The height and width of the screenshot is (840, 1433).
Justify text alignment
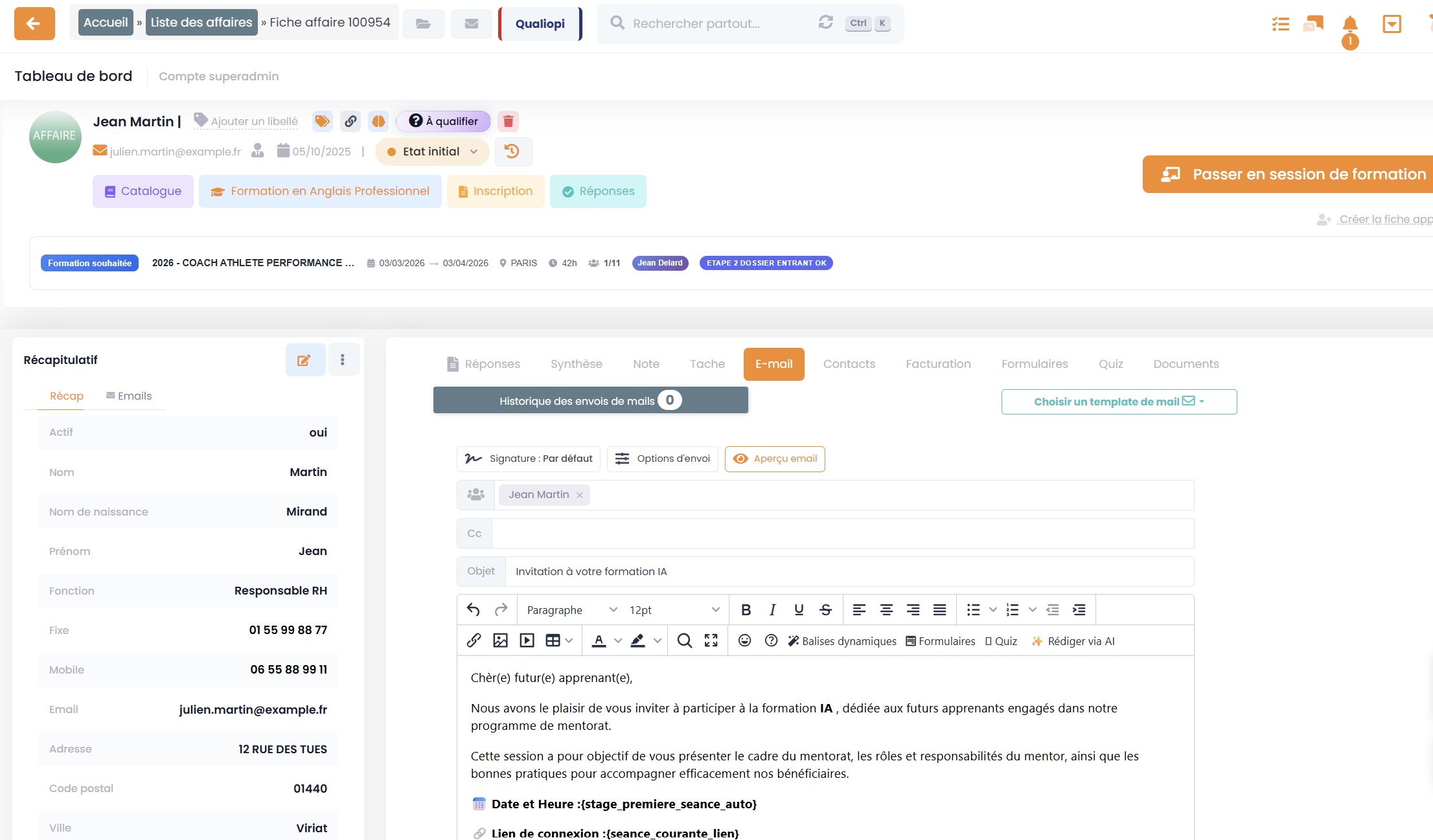[939, 610]
